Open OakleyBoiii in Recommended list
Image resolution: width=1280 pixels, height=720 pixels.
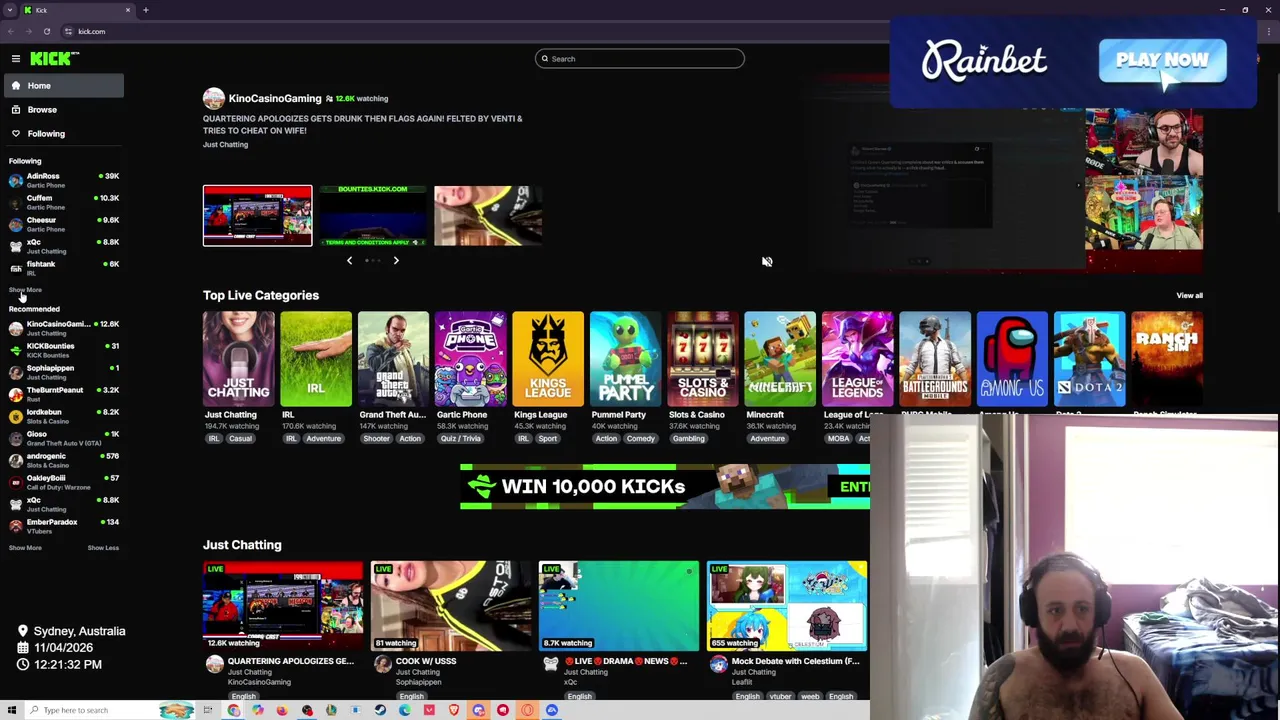click(x=62, y=482)
